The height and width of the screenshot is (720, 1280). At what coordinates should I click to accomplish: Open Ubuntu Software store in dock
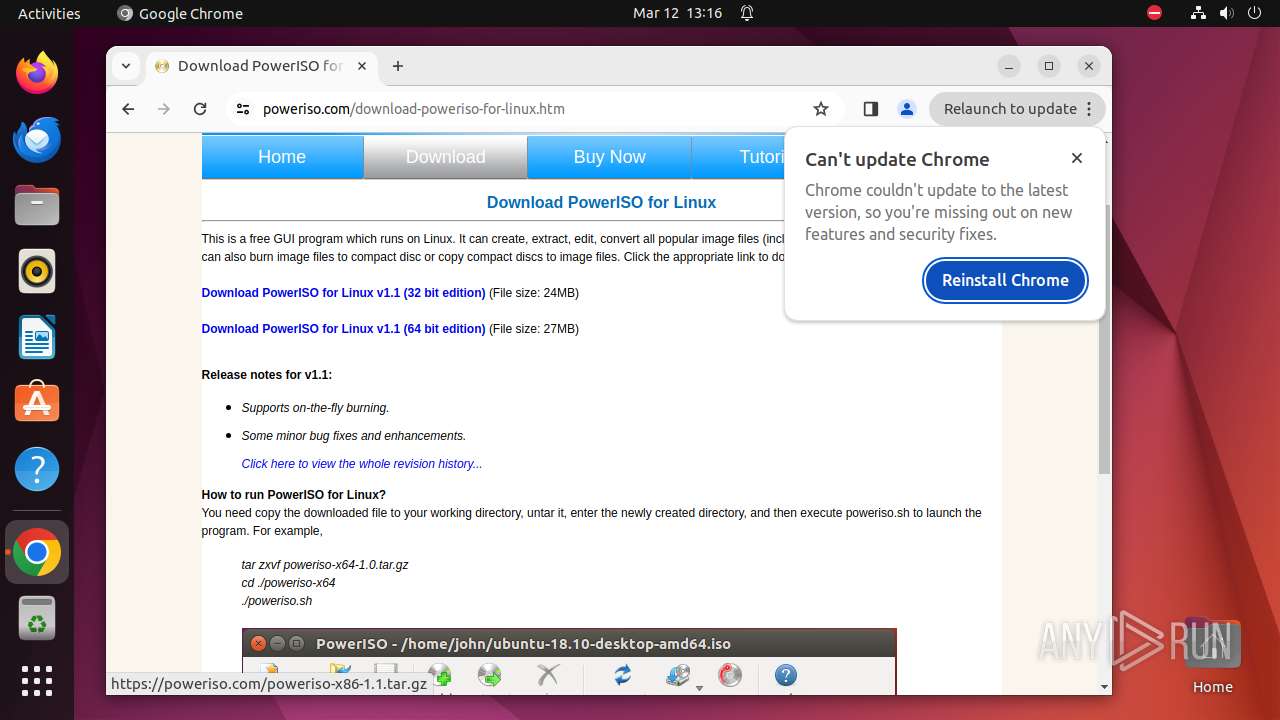click(37, 403)
